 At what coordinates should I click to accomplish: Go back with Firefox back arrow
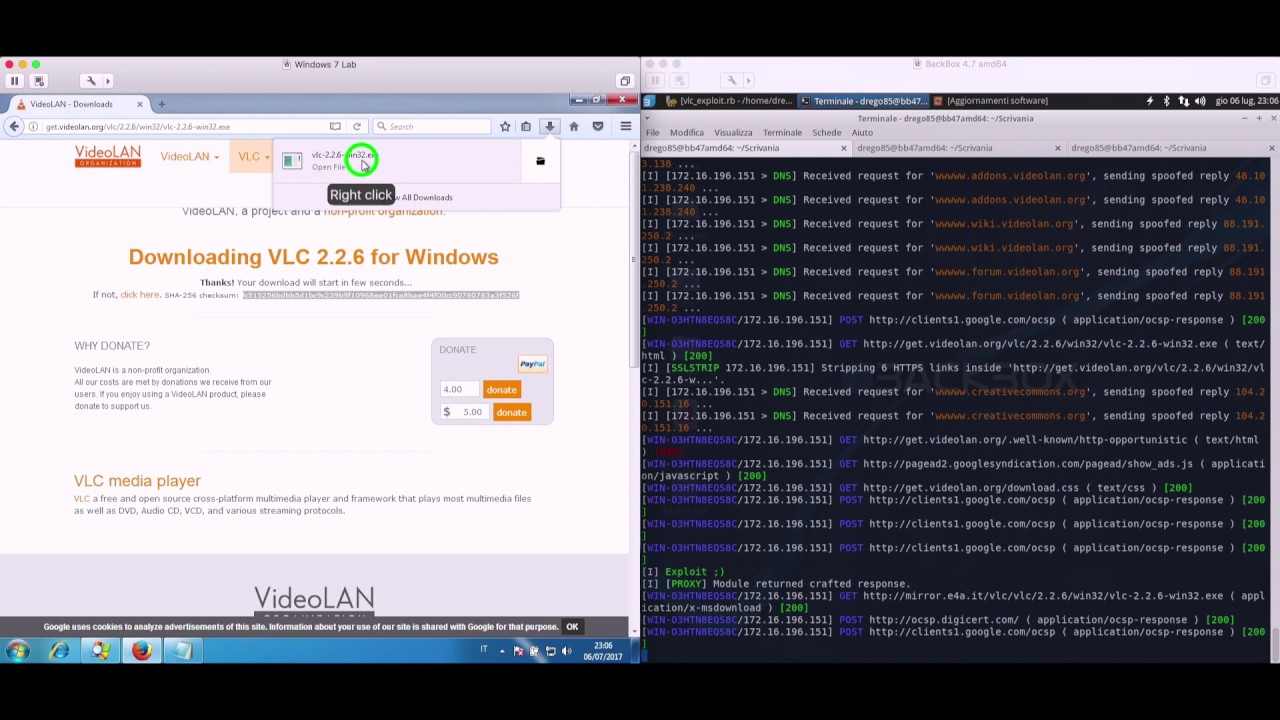pos(14,127)
